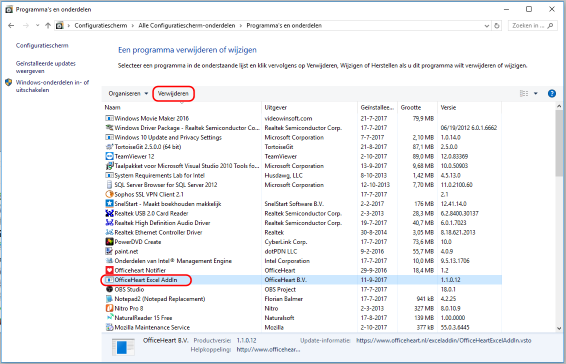Viewport: 566px width, 364px height.
Task: Open the Configuratiescherm sidebar link
Action: [42, 46]
